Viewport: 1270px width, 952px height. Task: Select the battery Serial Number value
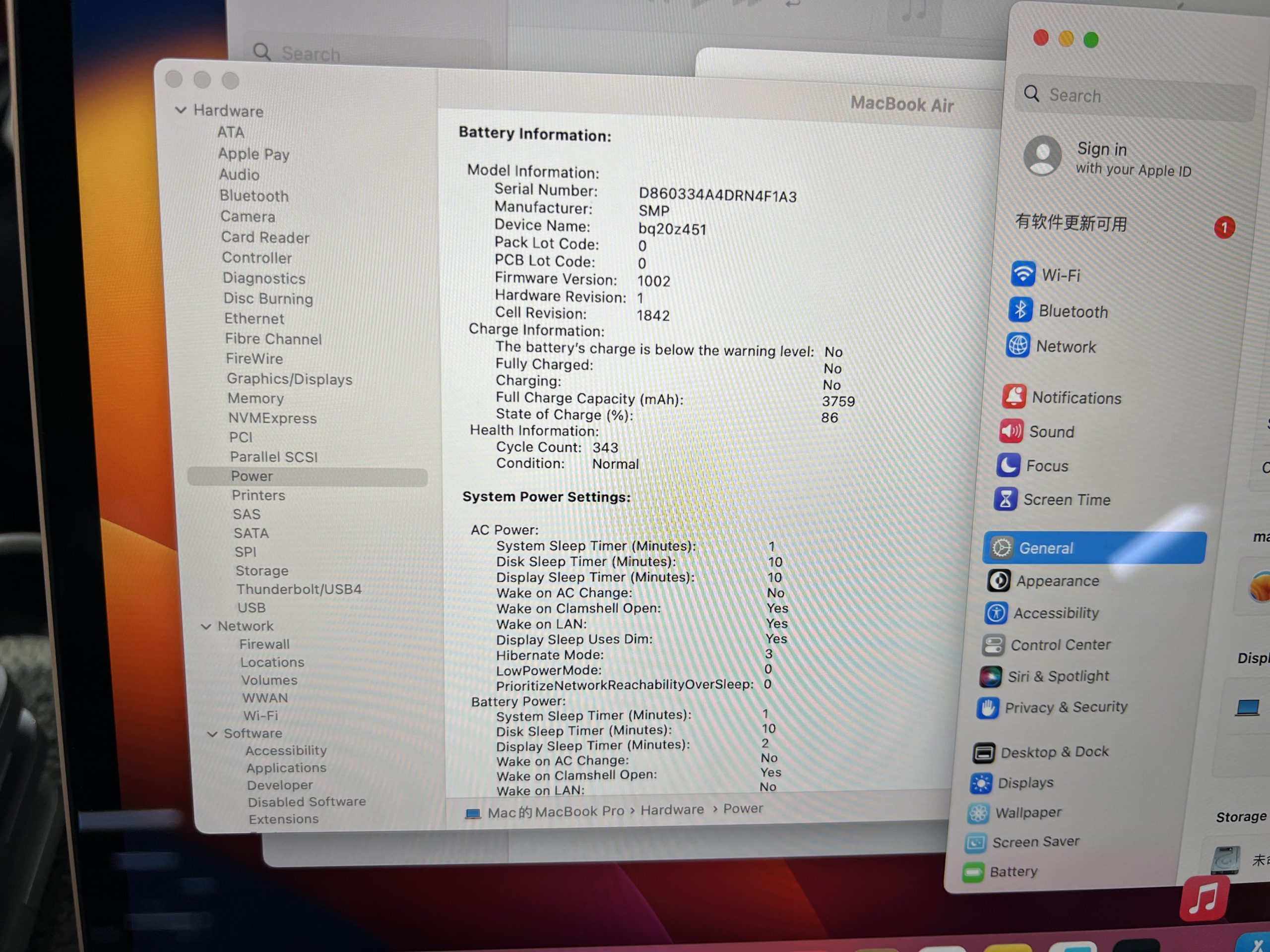(718, 196)
